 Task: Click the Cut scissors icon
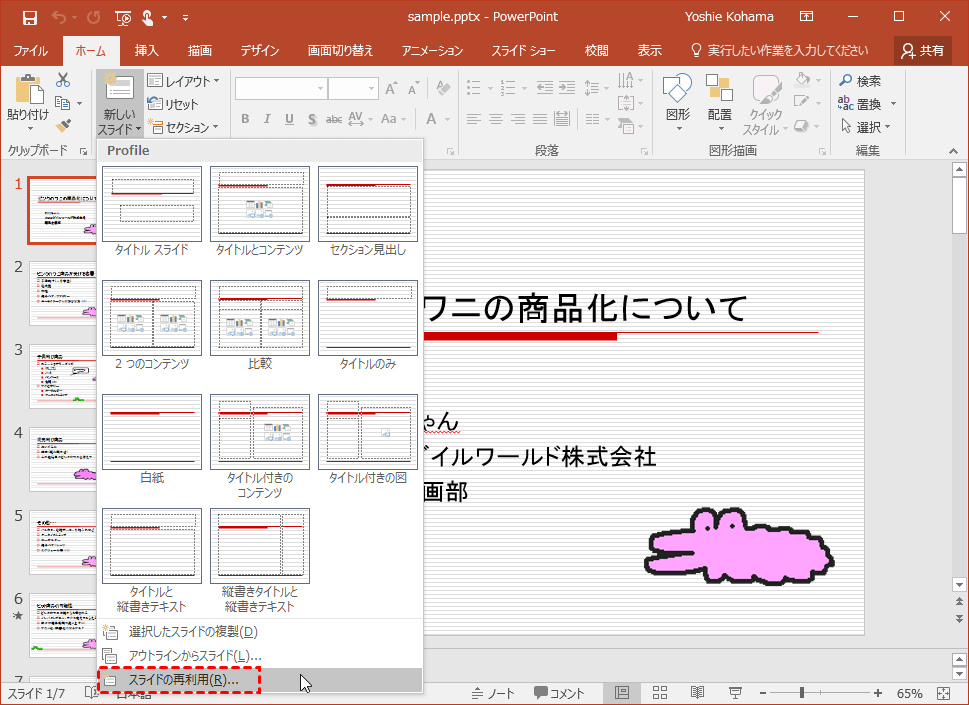tap(63, 81)
